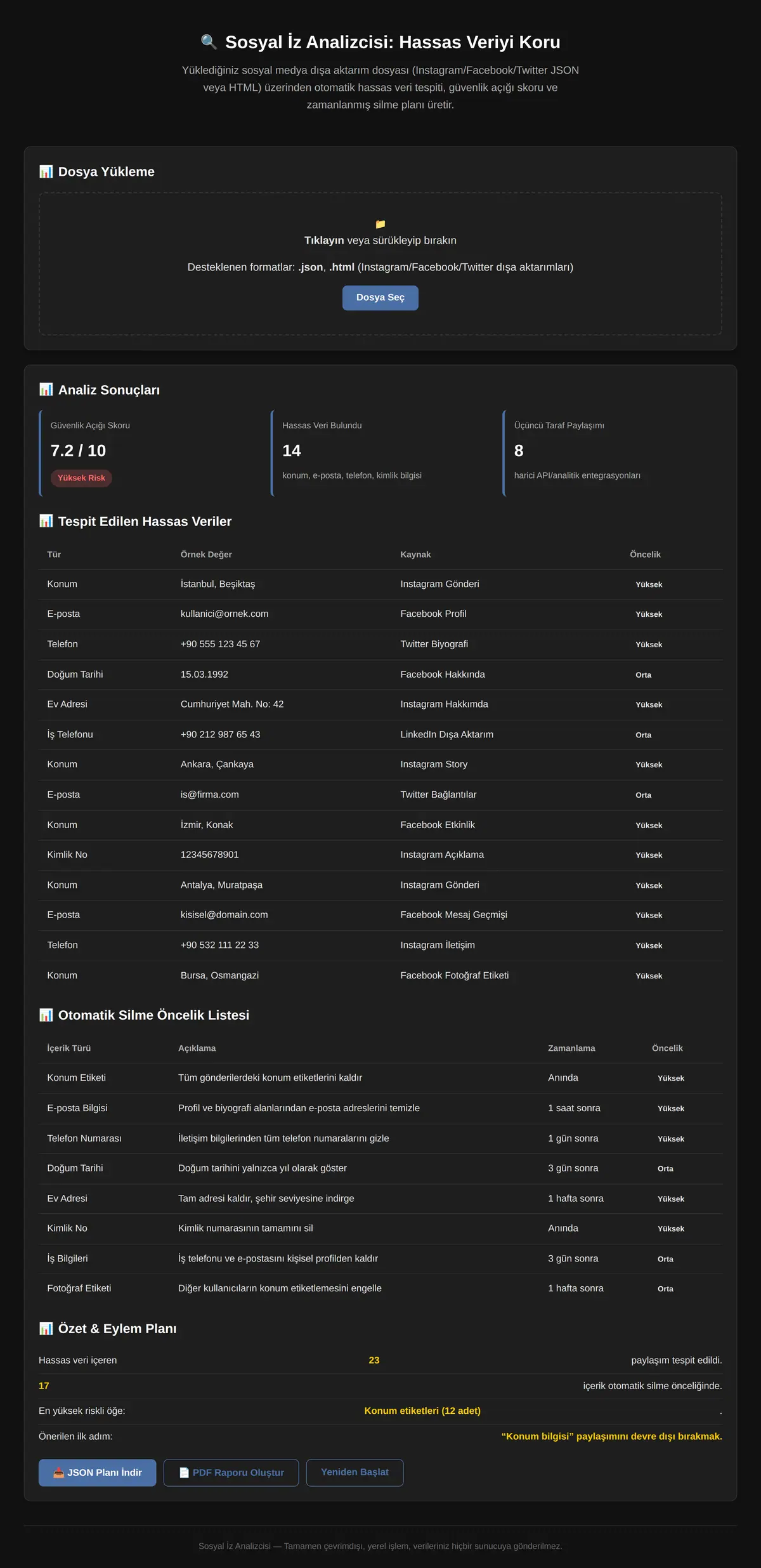The image size is (761, 1568).
Task: Click the location Bursa, Osmangazi
Action: (x=219, y=975)
